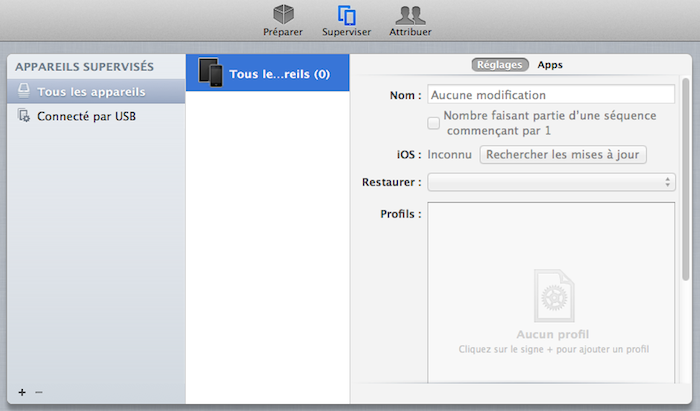Open the Apps tab

550,65
